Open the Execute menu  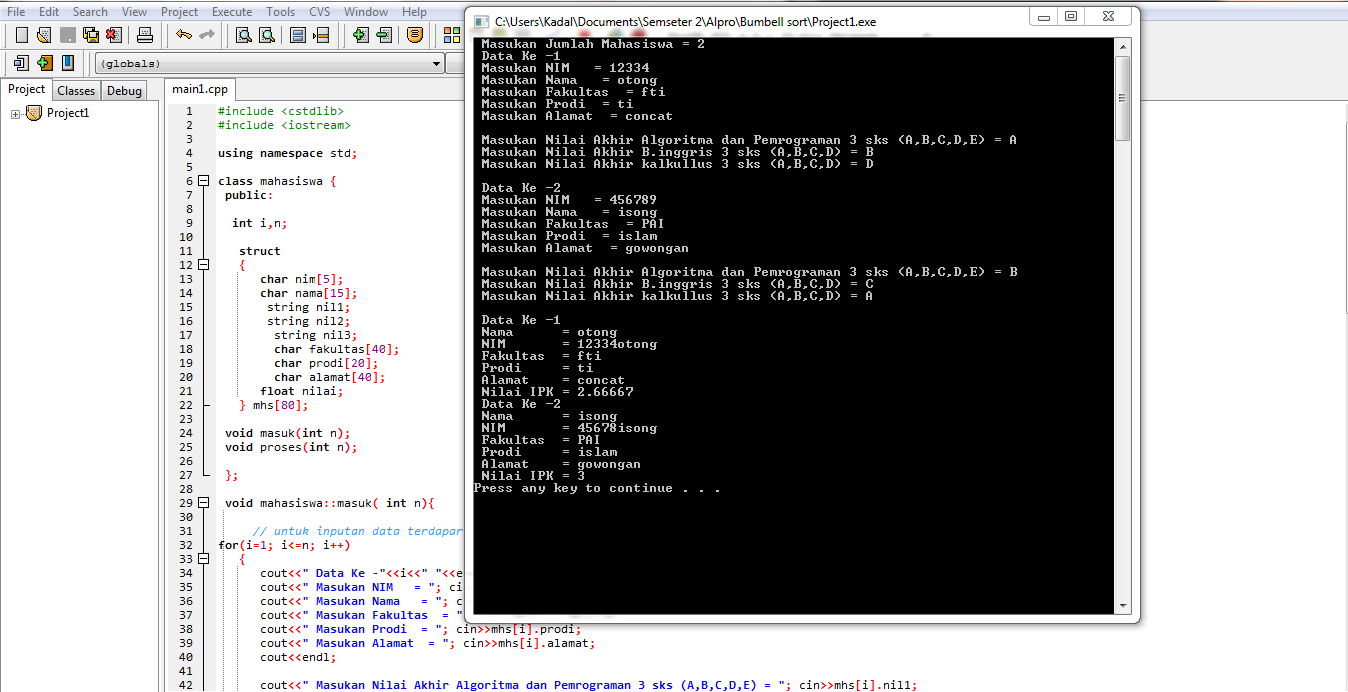(x=232, y=12)
